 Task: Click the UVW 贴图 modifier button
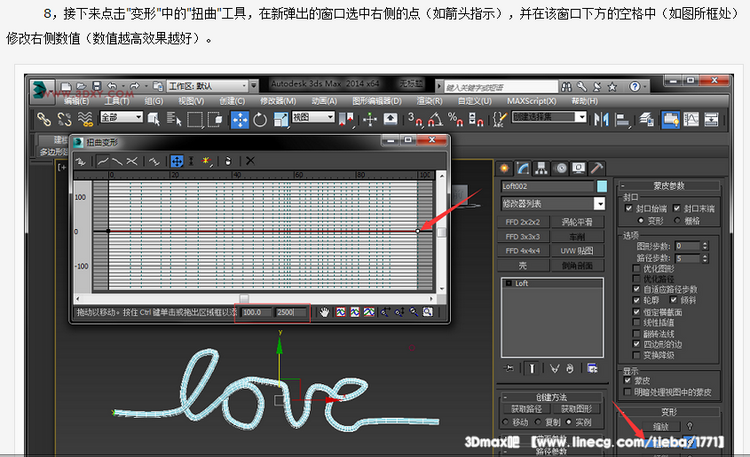point(577,251)
